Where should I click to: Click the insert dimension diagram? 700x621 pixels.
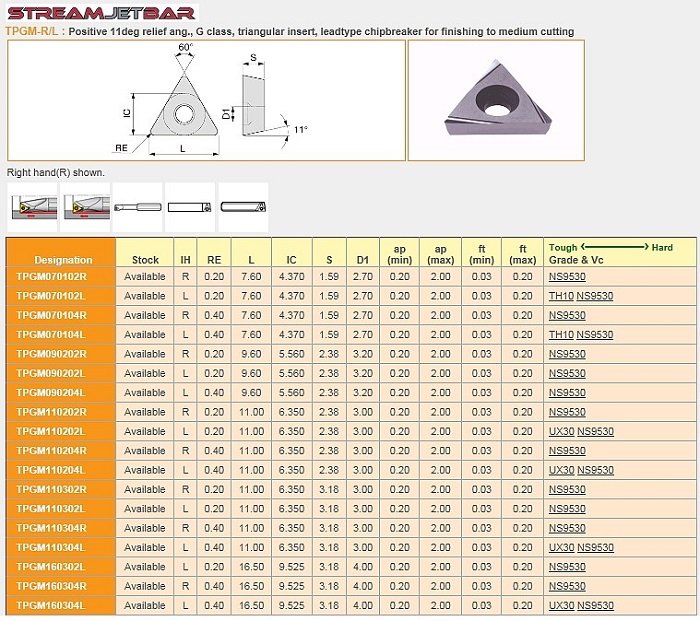(206, 100)
